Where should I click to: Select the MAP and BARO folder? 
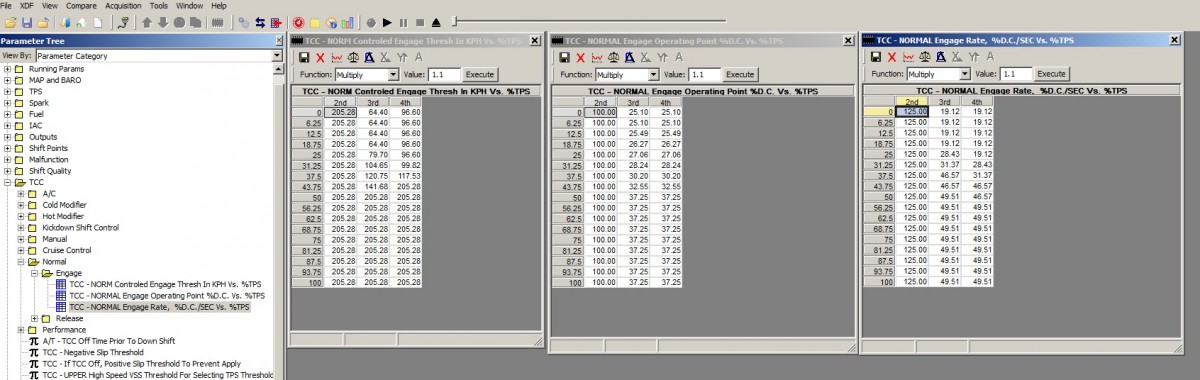[x=56, y=80]
